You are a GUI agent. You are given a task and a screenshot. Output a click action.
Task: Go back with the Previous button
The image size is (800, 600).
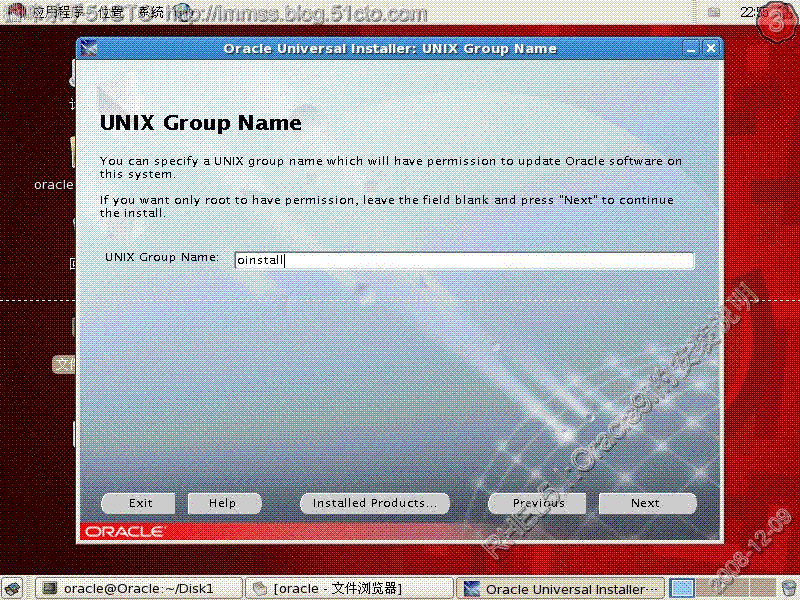[537, 503]
